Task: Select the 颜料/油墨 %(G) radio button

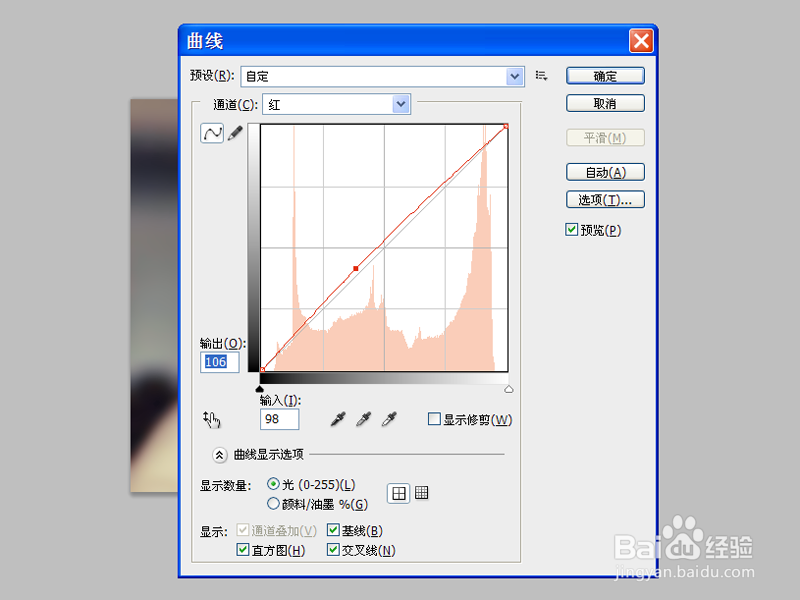Action: pyautogui.click(x=273, y=504)
